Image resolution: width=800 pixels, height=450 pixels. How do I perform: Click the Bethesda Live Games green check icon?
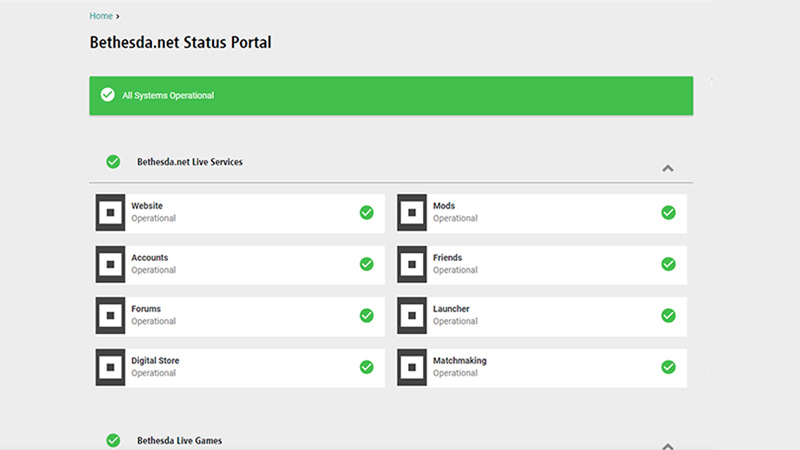tap(113, 440)
